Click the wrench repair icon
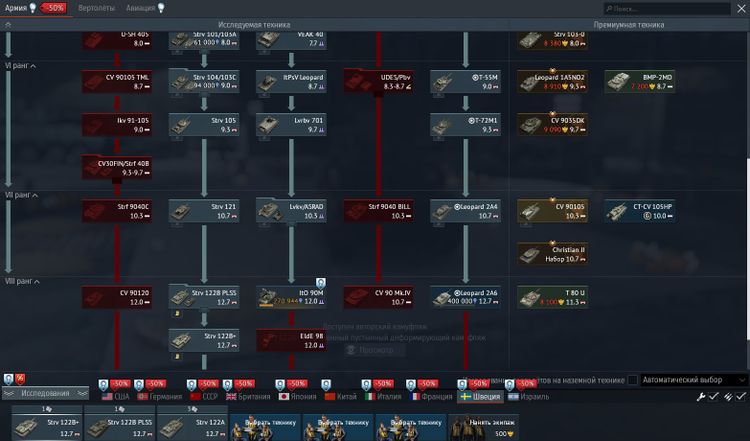 (701, 397)
